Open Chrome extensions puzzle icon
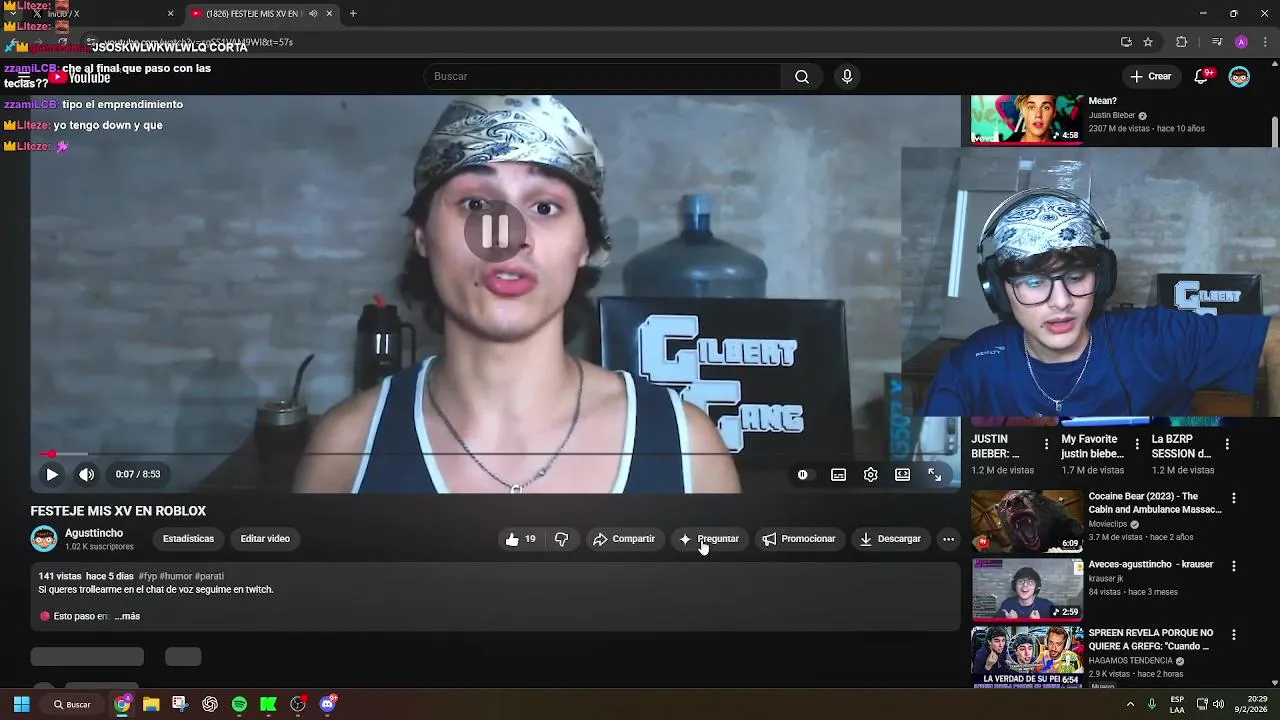This screenshot has height=720, width=1280. [1182, 42]
